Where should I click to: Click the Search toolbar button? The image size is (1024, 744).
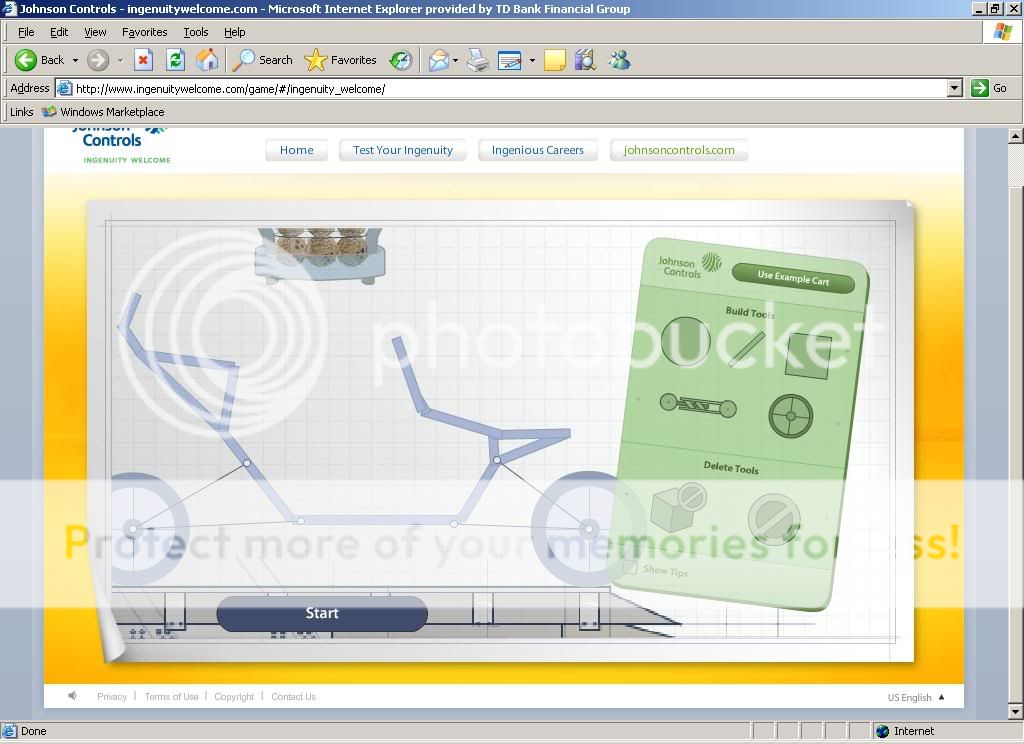pos(263,60)
